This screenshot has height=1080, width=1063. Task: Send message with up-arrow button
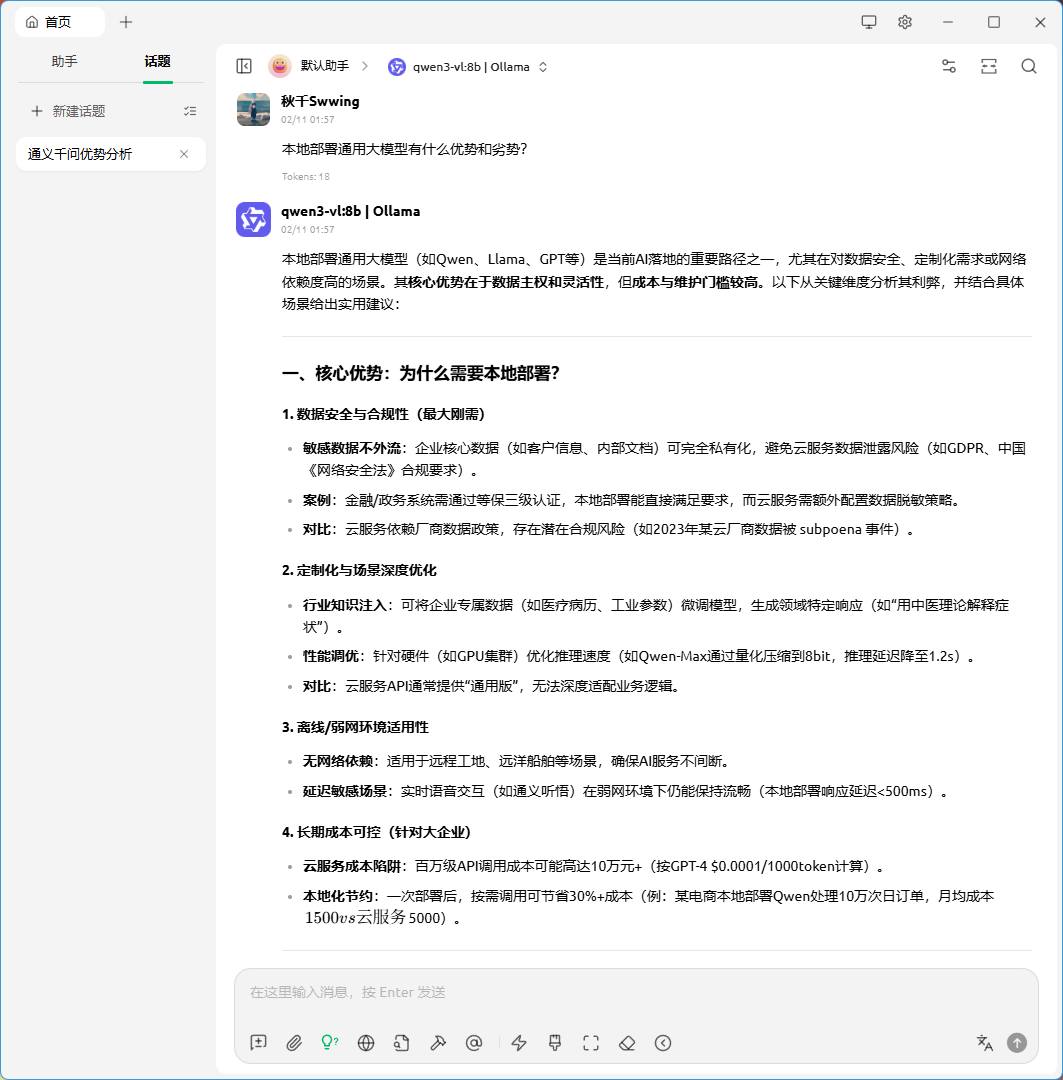pos(1017,1043)
